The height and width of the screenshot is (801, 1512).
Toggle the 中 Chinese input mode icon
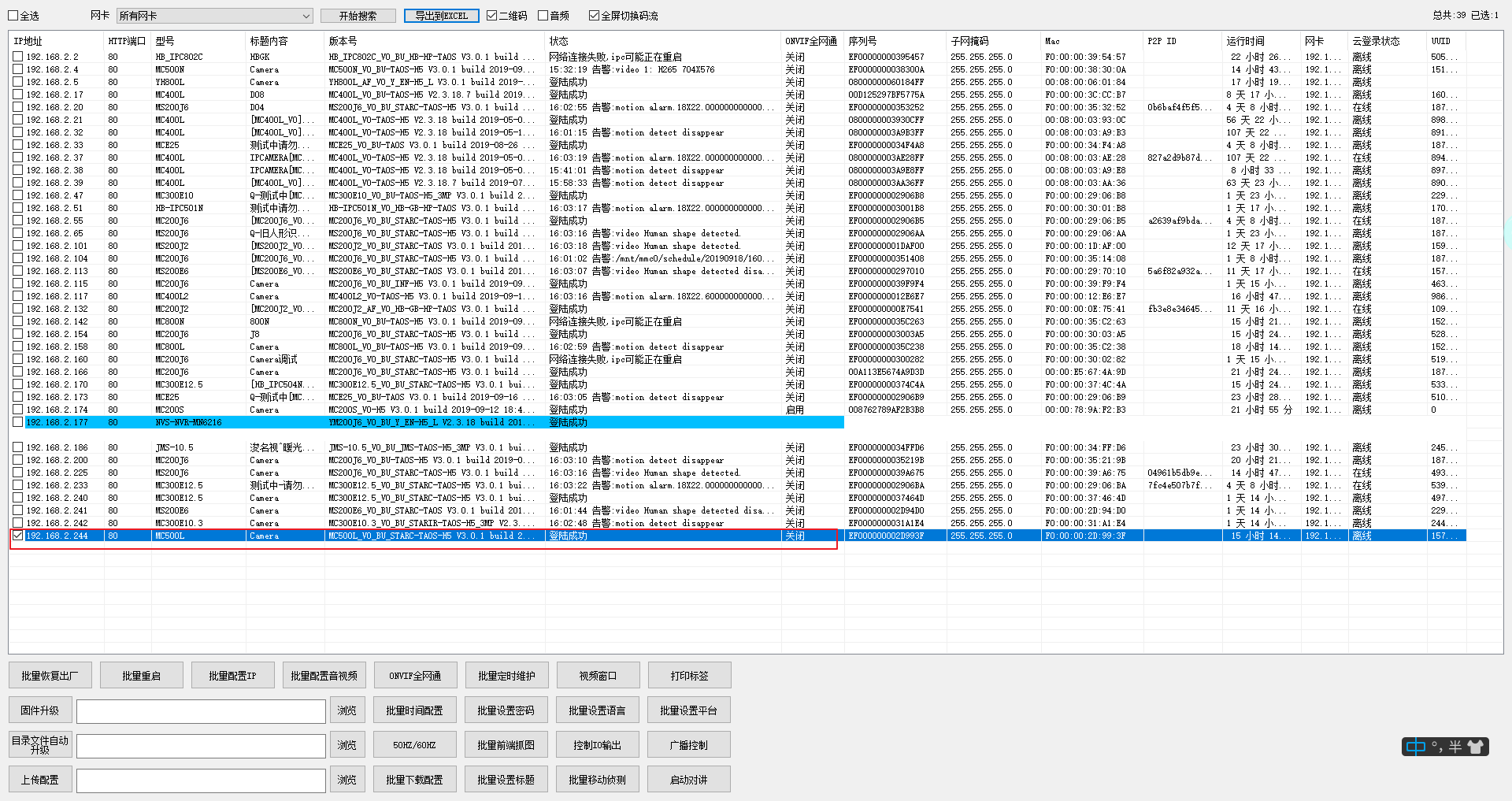[1416, 747]
